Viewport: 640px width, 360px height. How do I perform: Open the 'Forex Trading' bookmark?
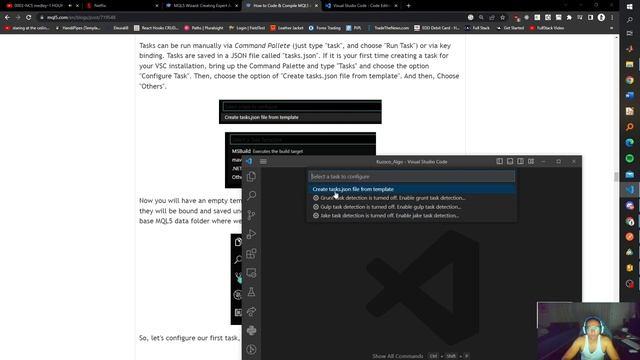324,28
